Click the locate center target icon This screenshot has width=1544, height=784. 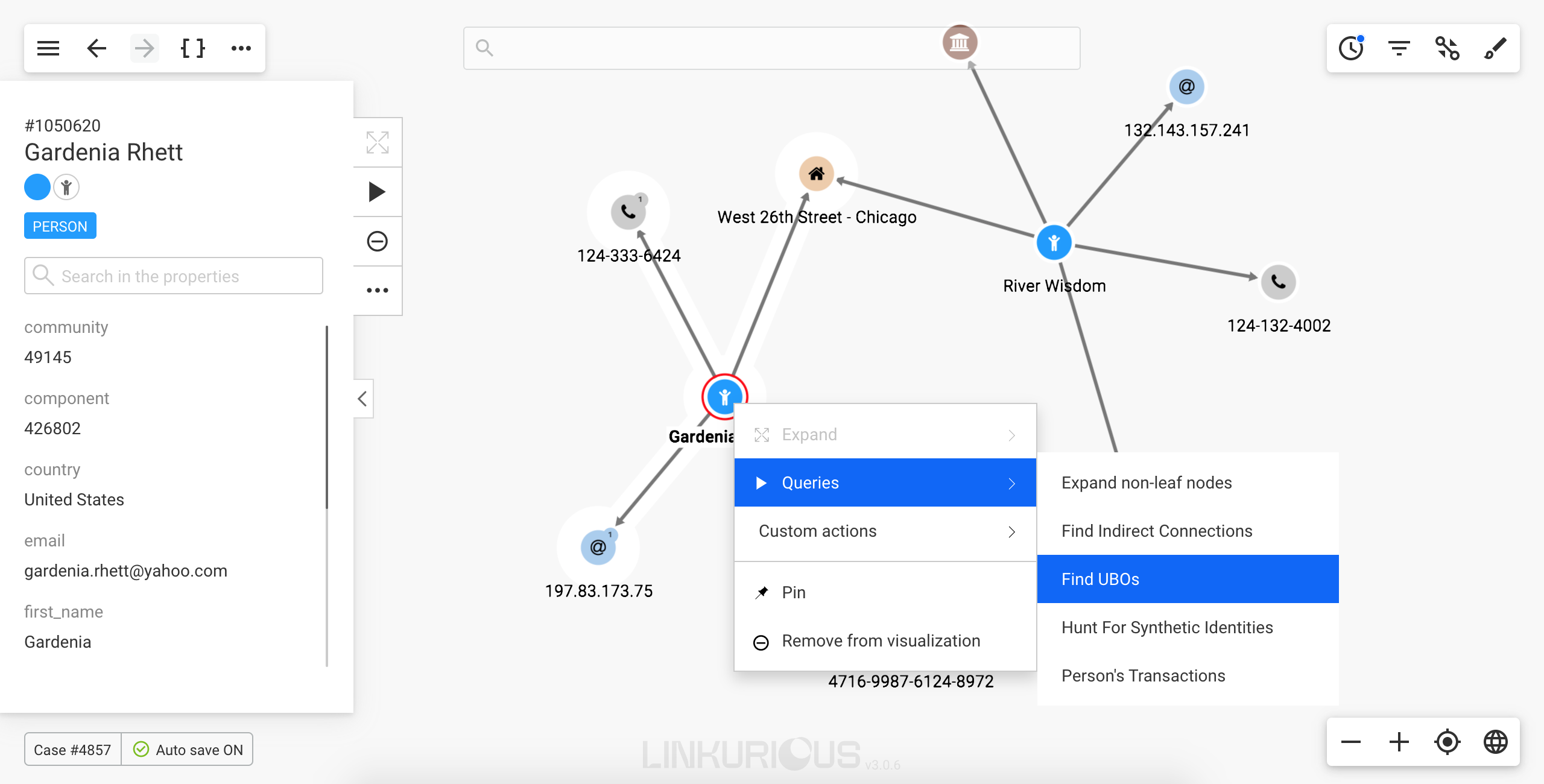point(1447,742)
